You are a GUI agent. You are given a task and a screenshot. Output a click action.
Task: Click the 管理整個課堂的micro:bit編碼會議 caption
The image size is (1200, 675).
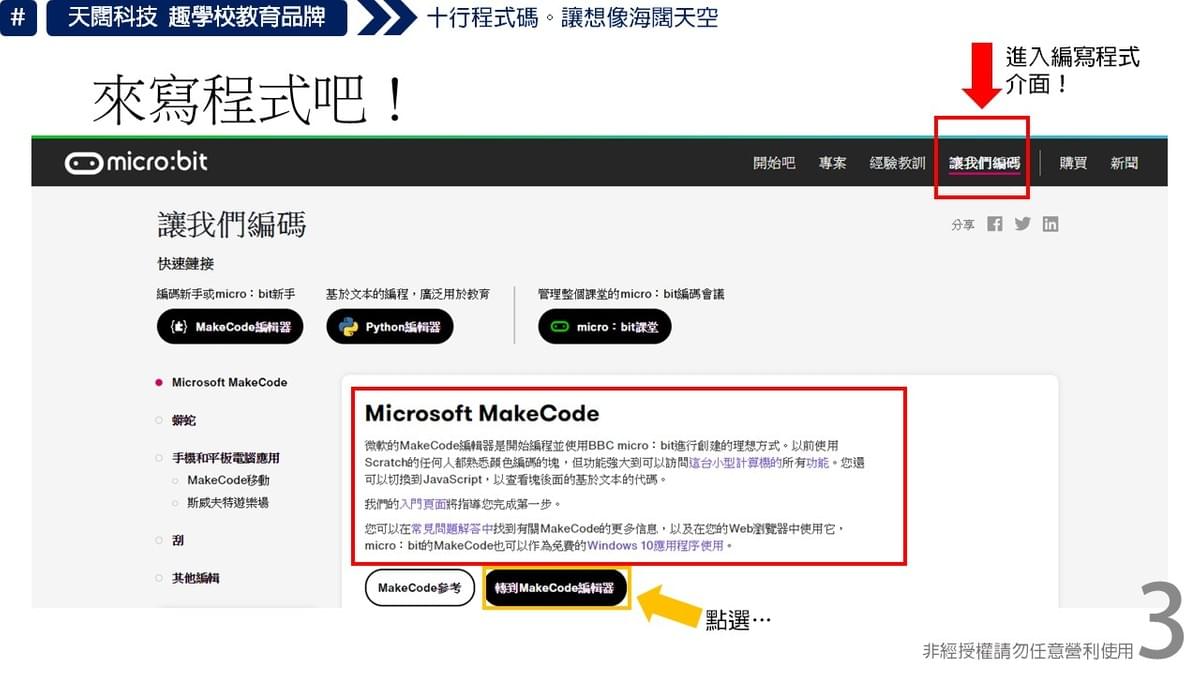[x=631, y=294]
